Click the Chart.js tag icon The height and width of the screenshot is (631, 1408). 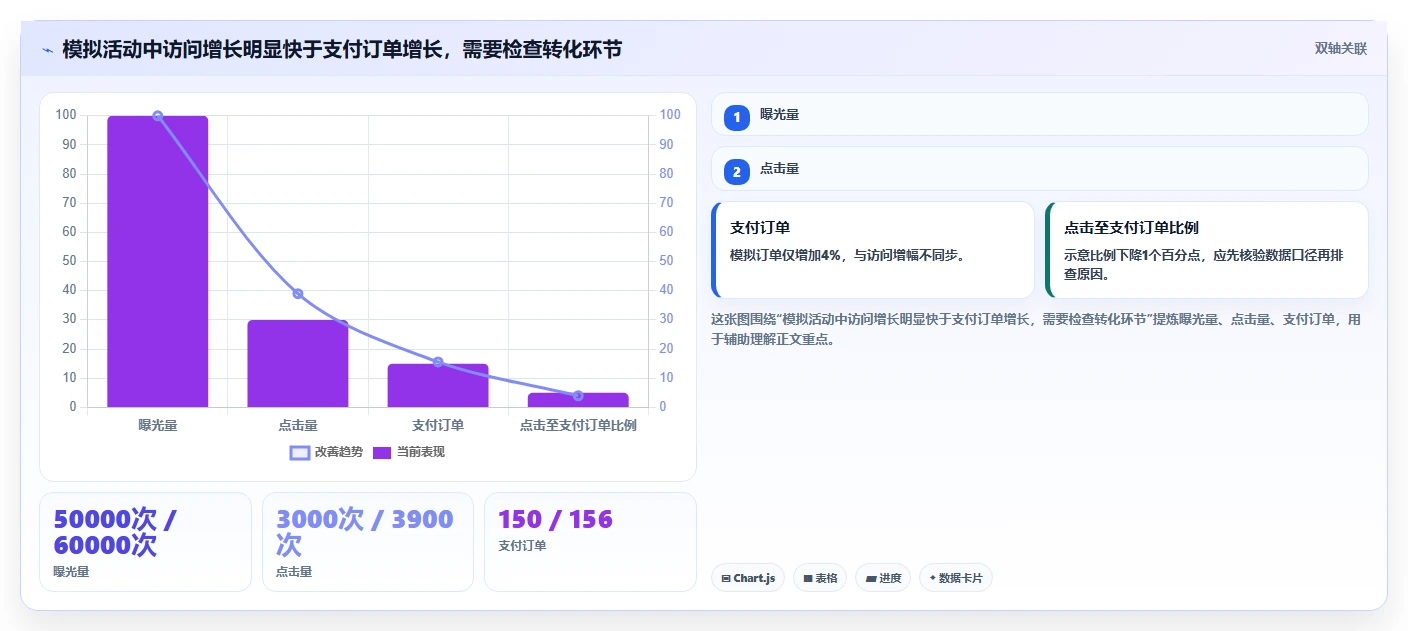click(726, 578)
